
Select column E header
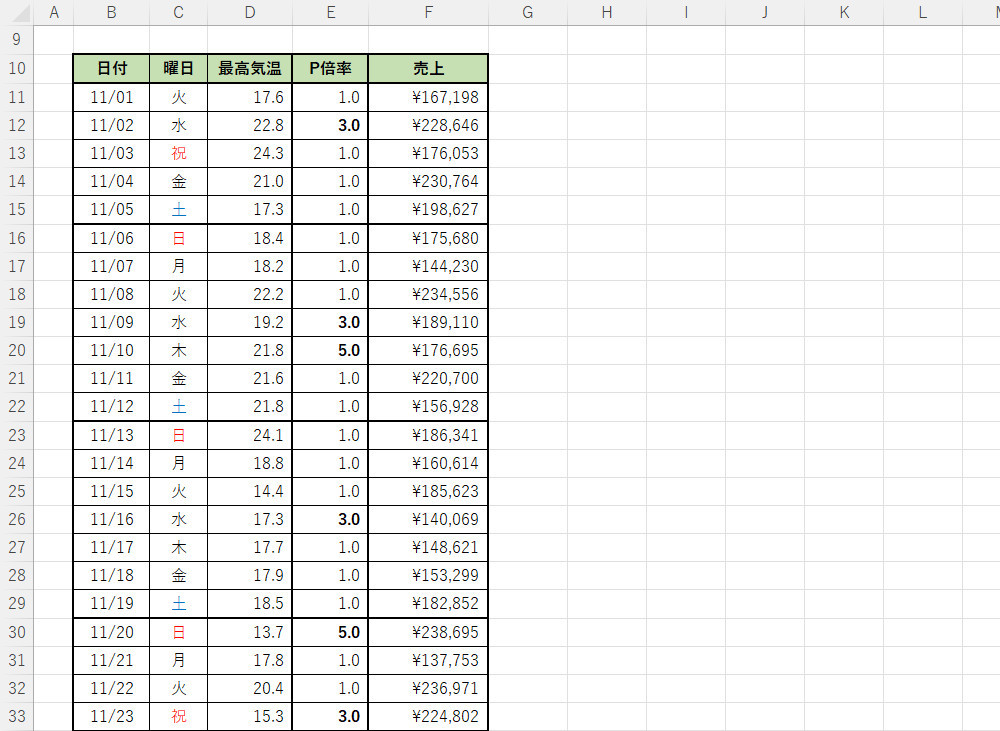pos(330,13)
